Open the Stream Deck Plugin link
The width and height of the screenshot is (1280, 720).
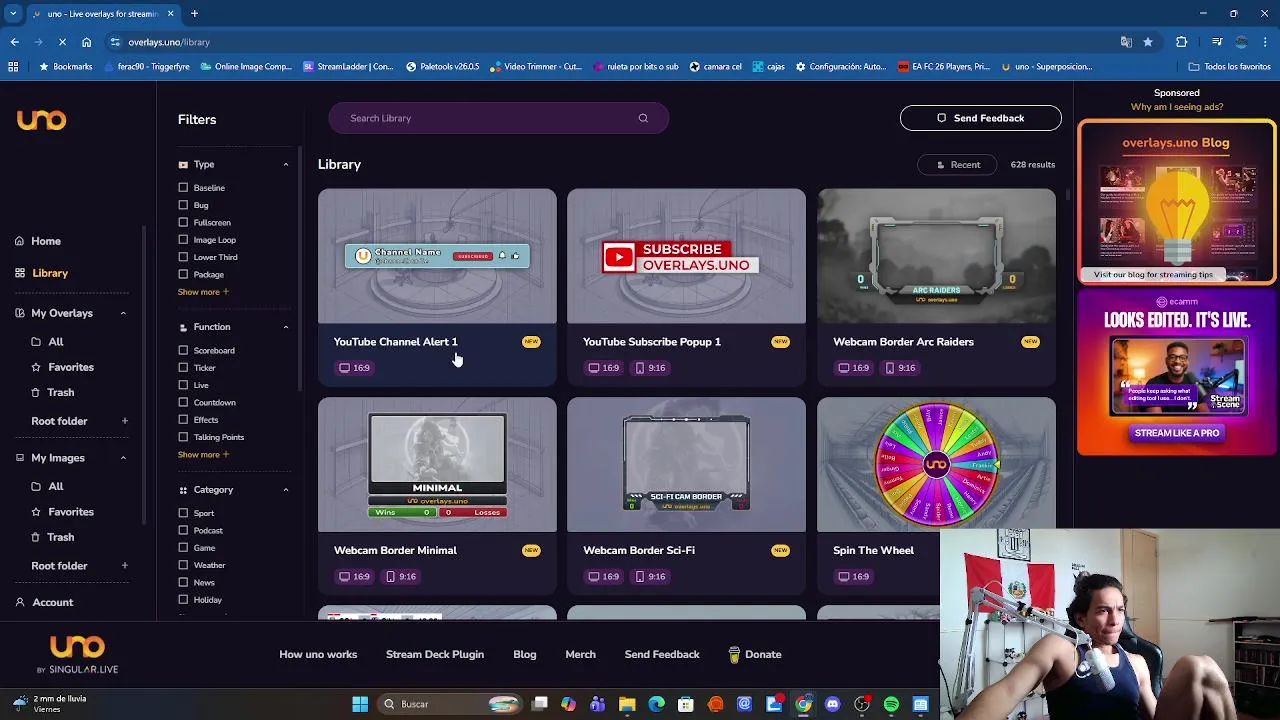coord(435,654)
